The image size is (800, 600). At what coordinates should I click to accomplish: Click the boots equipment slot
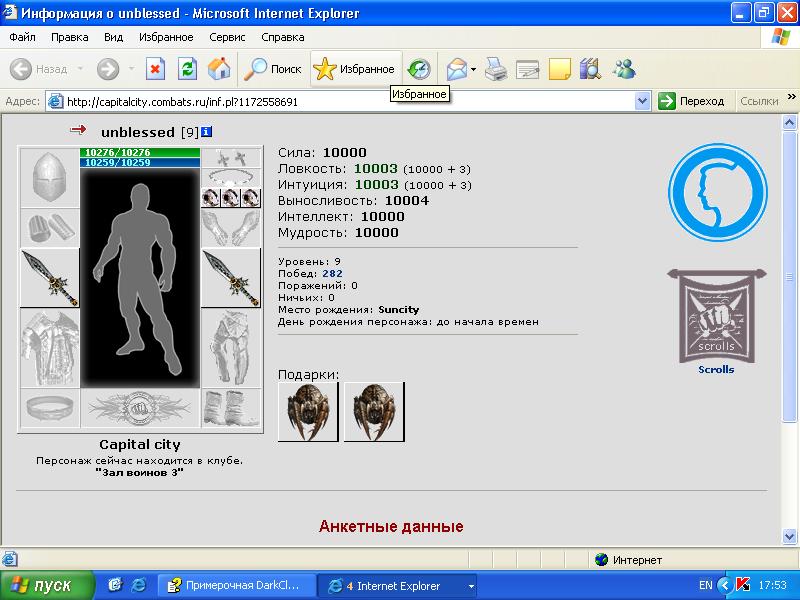coord(231,408)
